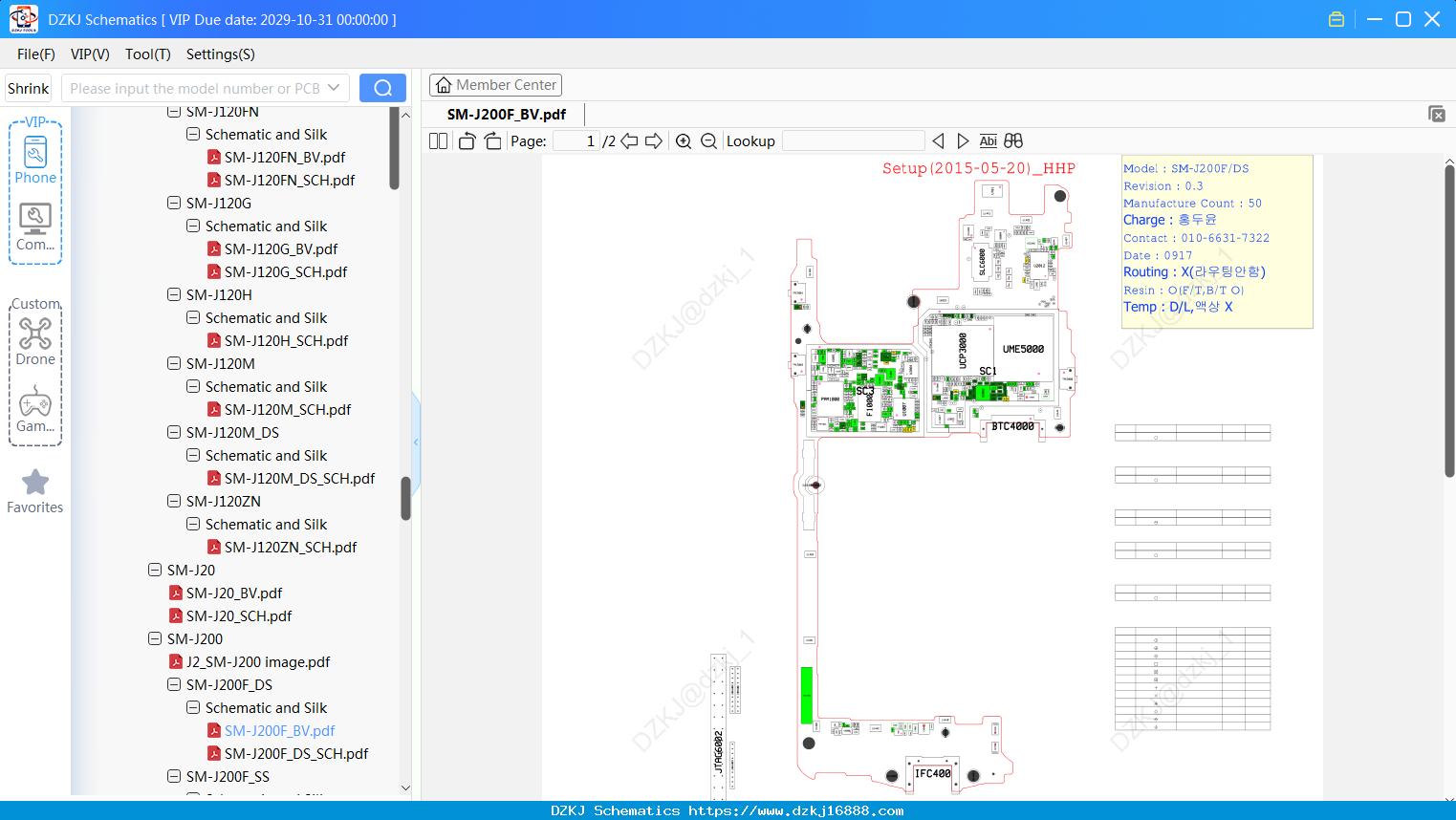Click the Page number input box
The height and width of the screenshot is (820, 1456).
point(576,141)
